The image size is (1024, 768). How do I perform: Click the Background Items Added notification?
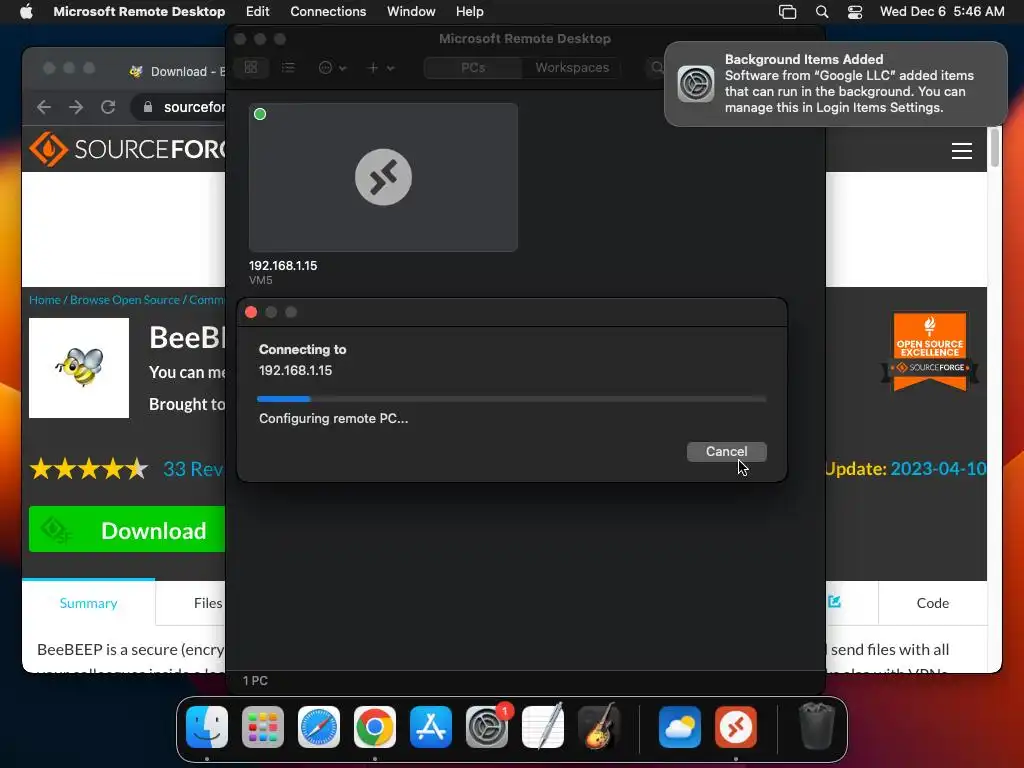(835, 84)
